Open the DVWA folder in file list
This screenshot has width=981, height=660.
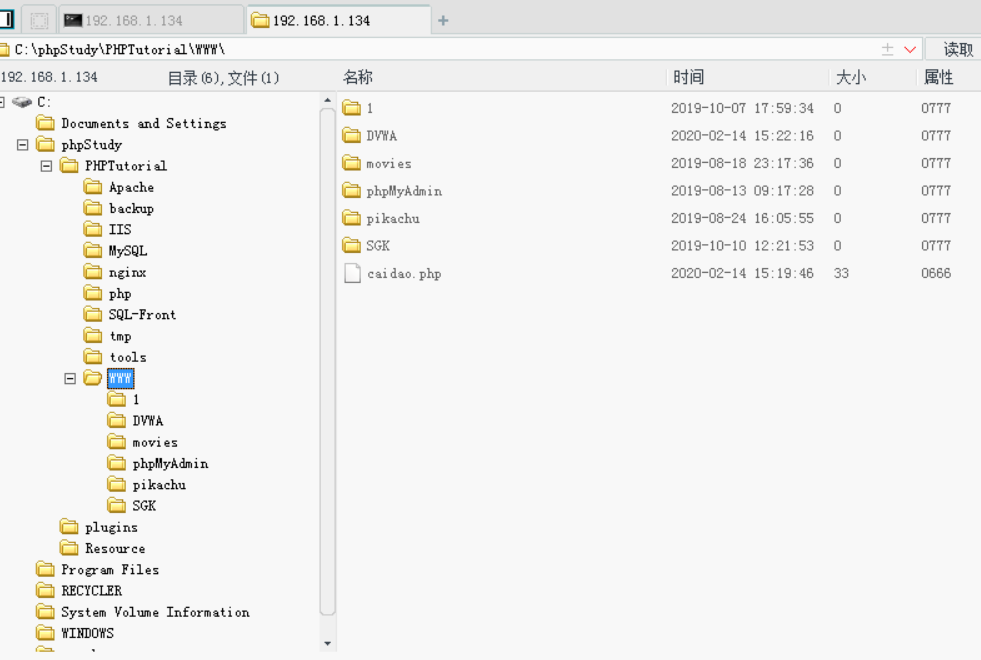pos(381,136)
